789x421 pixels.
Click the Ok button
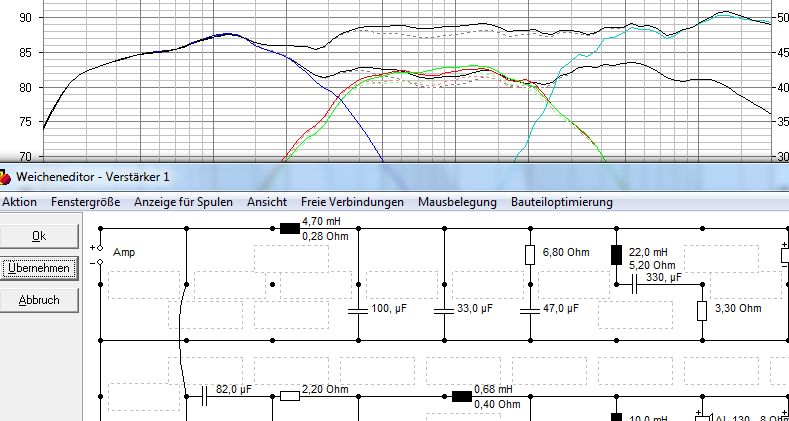coord(39,236)
